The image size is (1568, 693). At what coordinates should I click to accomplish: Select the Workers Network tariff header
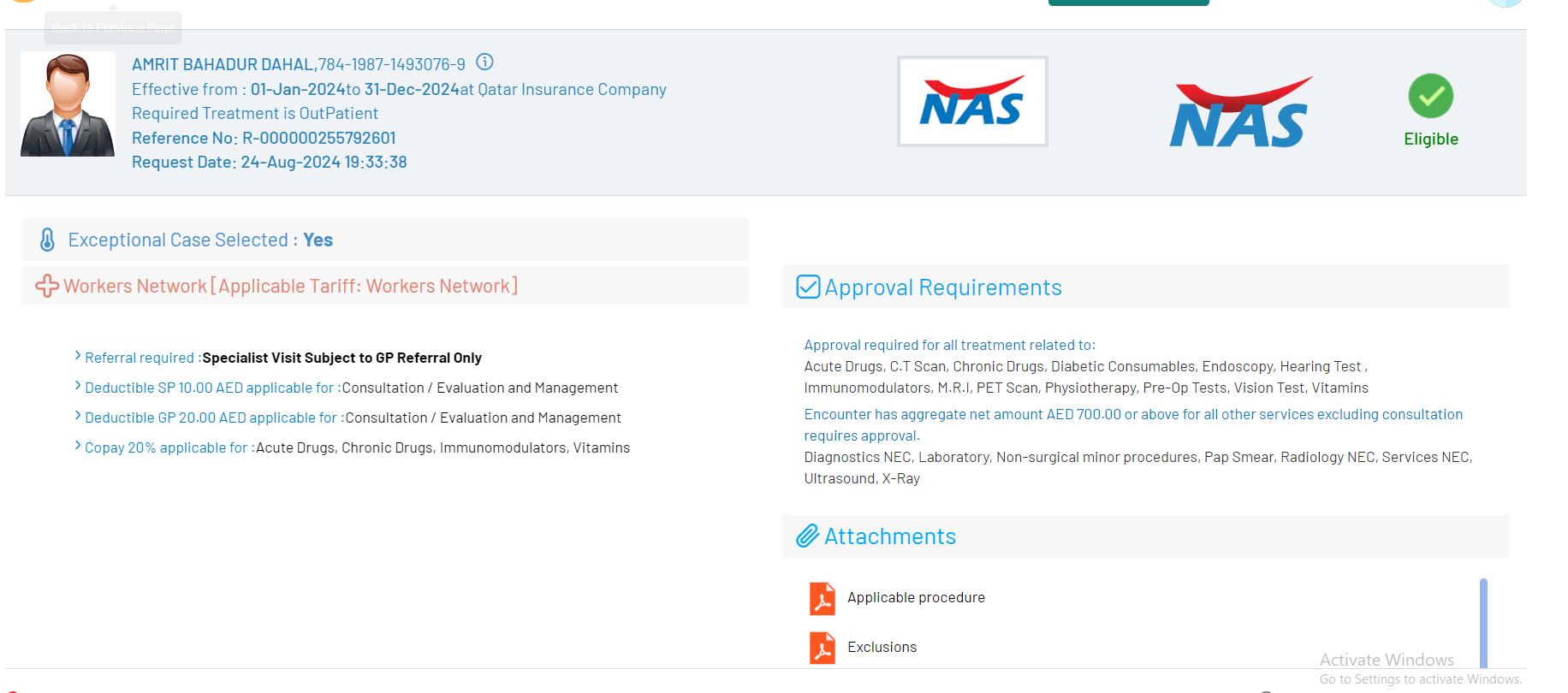click(290, 286)
